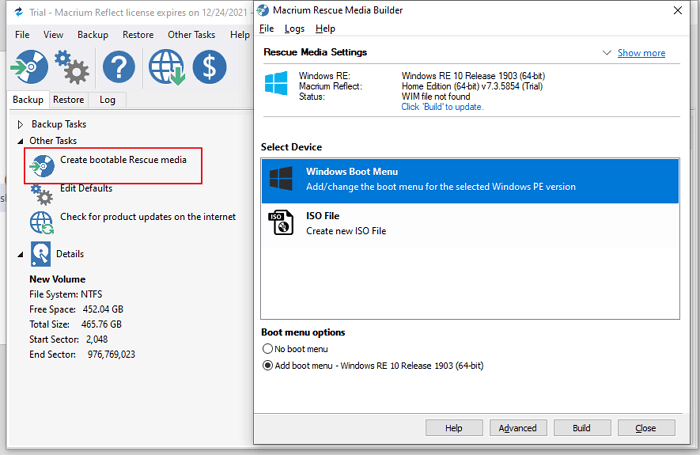Click the Windows logo in Rescue Media Settings
The width and height of the screenshot is (700, 455).
click(x=276, y=83)
